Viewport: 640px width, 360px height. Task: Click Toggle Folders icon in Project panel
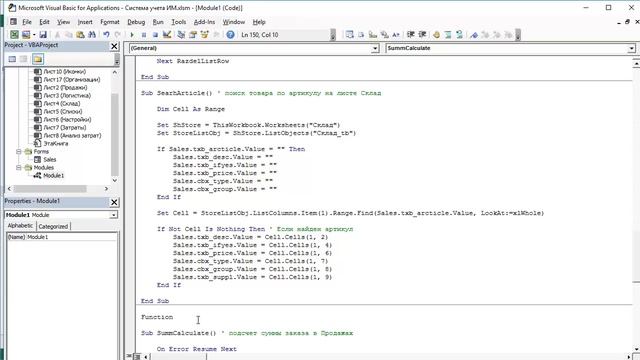click(38, 59)
